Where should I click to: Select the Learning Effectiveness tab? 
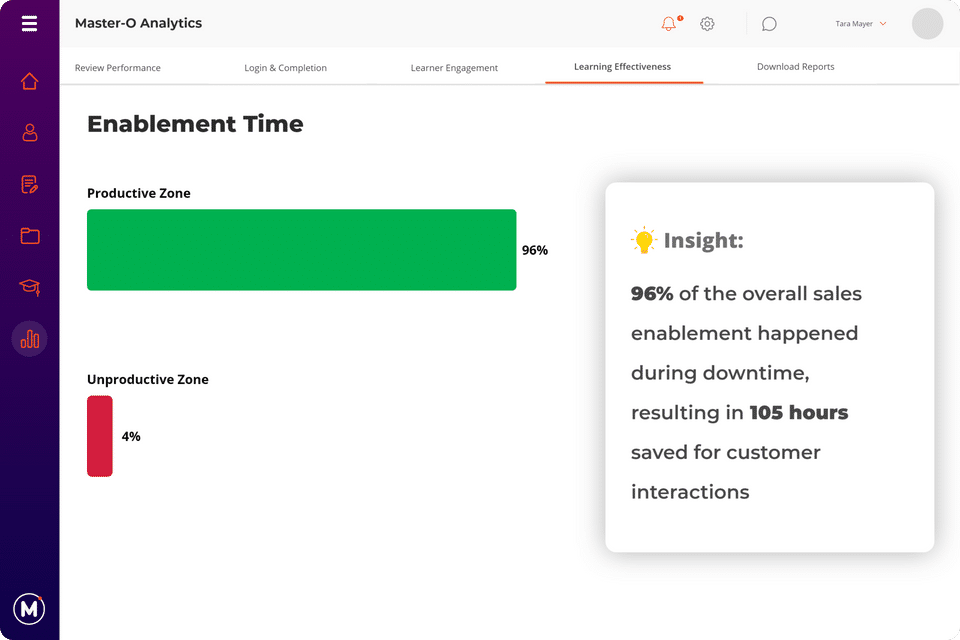tap(622, 67)
